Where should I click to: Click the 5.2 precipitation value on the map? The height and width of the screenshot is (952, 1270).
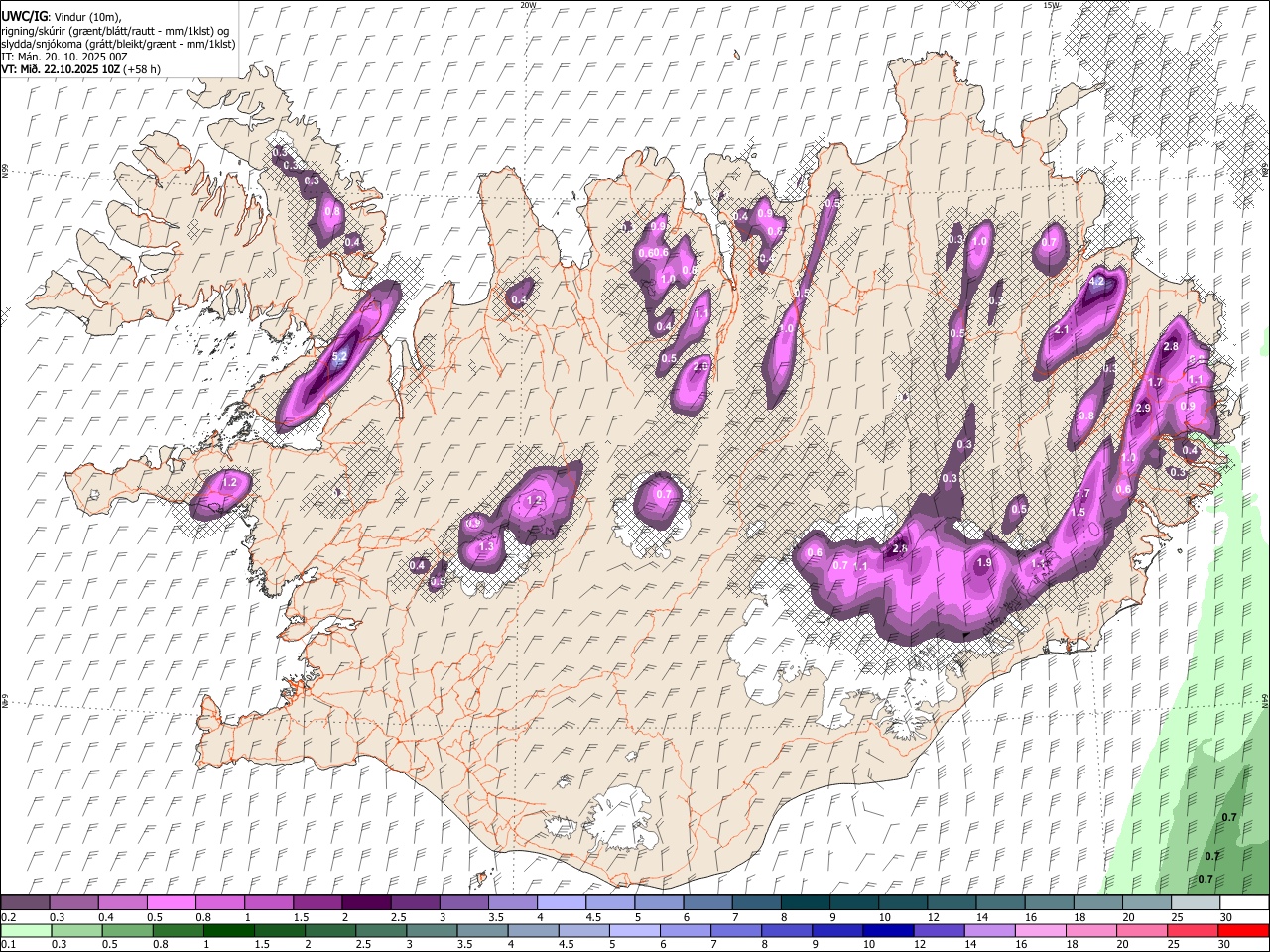tap(339, 357)
